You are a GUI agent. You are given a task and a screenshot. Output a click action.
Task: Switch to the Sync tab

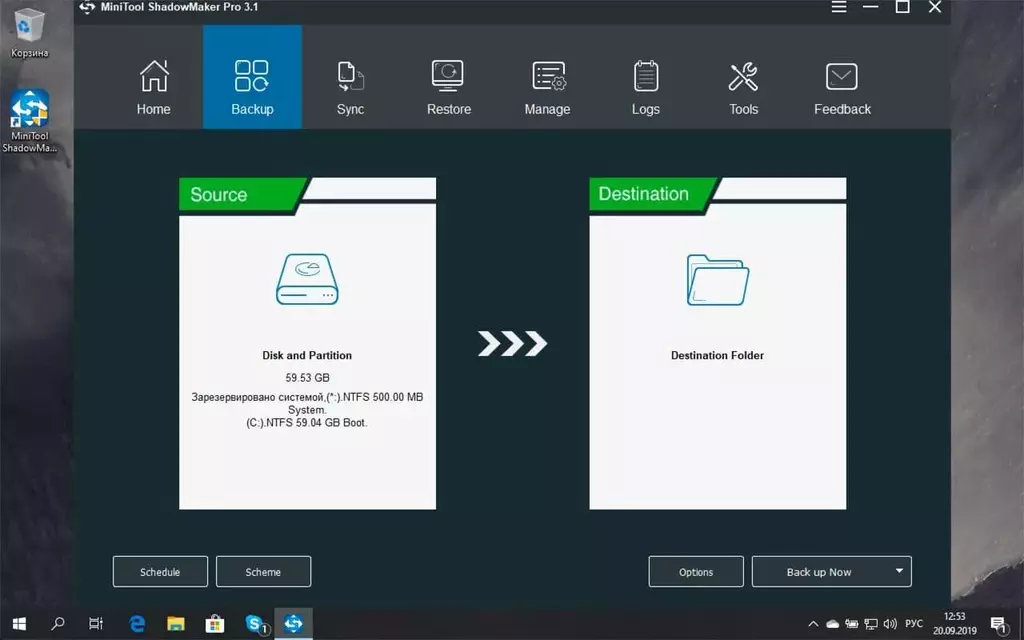[351, 86]
